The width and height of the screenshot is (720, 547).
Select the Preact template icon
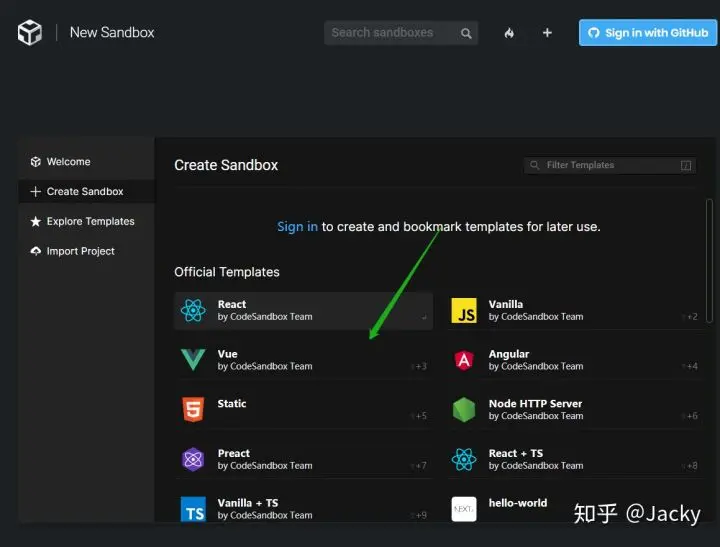pos(193,459)
